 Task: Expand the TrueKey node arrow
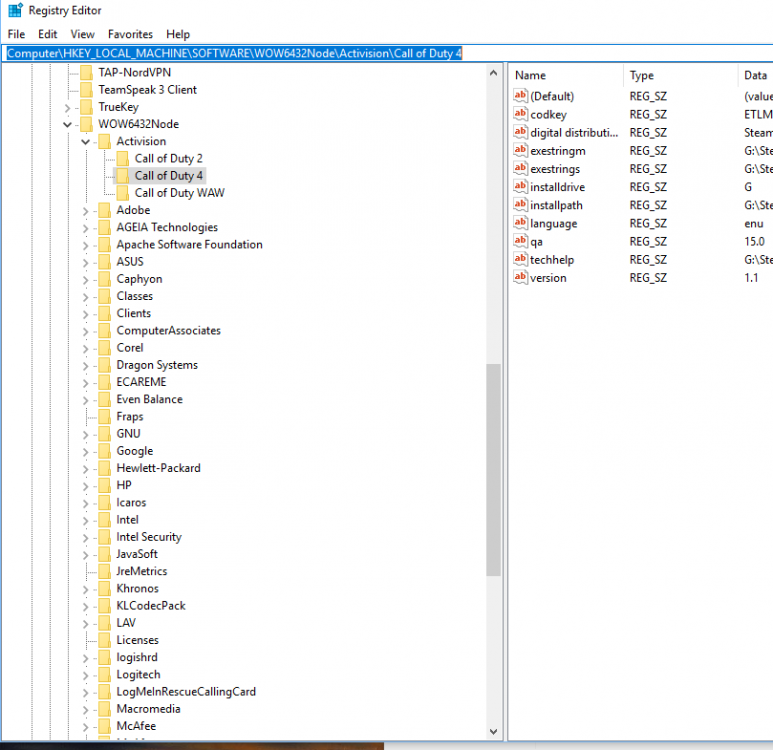point(67,107)
